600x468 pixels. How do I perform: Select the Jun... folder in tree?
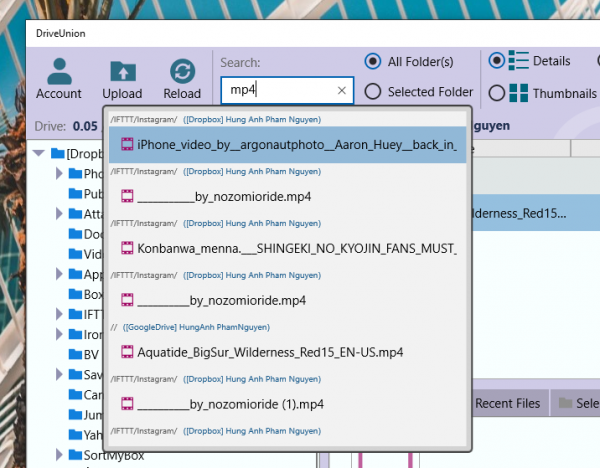(x=86, y=414)
